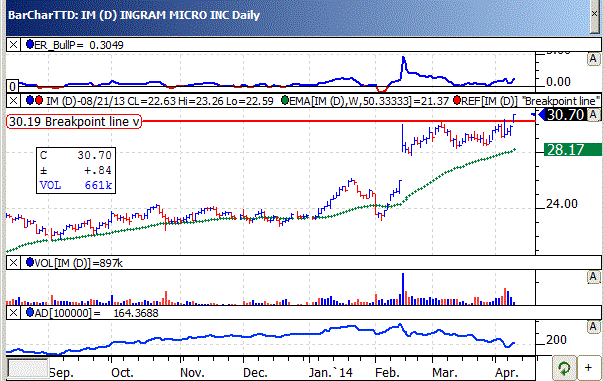Toggle auto-scale A on volume pane
The image size is (604, 381).
coord(593,277)
